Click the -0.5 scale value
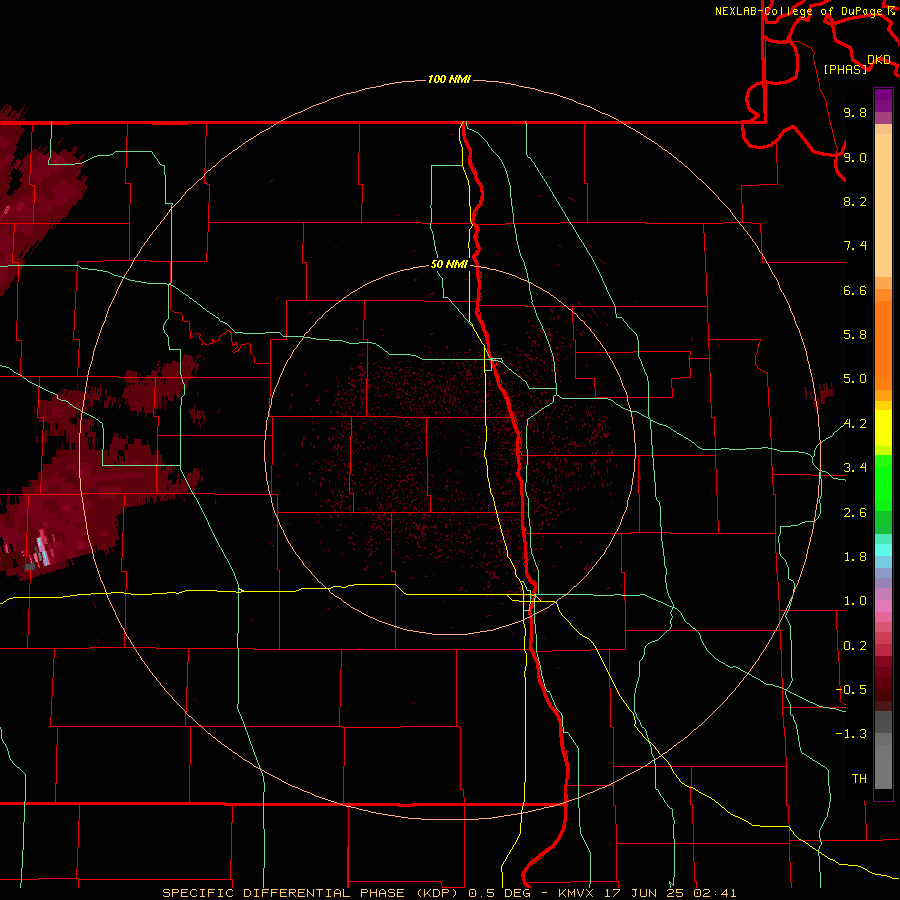The image size is (900, 900). pyautogui.click(x=851, y=690)
